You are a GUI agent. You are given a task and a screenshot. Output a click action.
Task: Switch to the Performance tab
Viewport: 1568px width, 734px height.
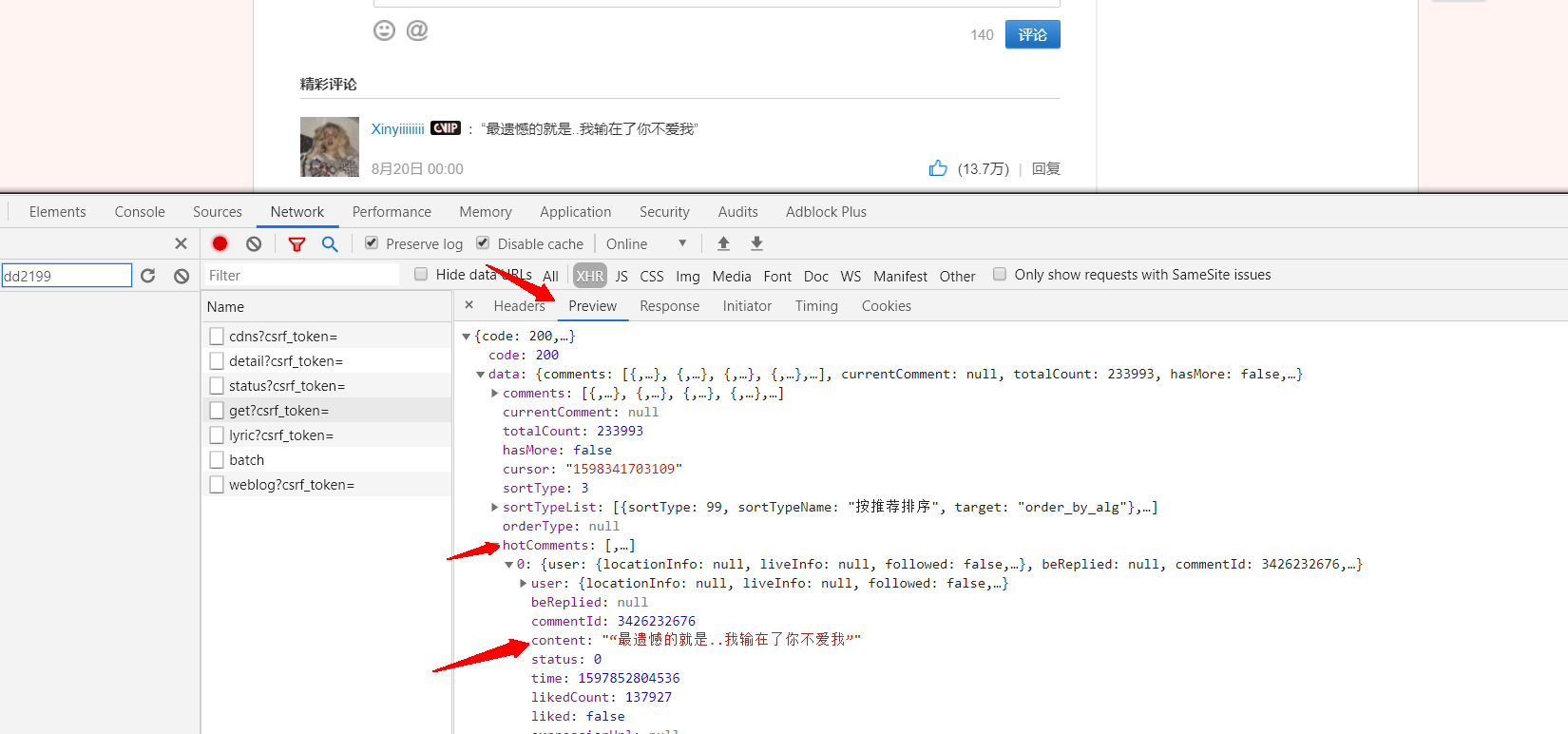point(392,211)
